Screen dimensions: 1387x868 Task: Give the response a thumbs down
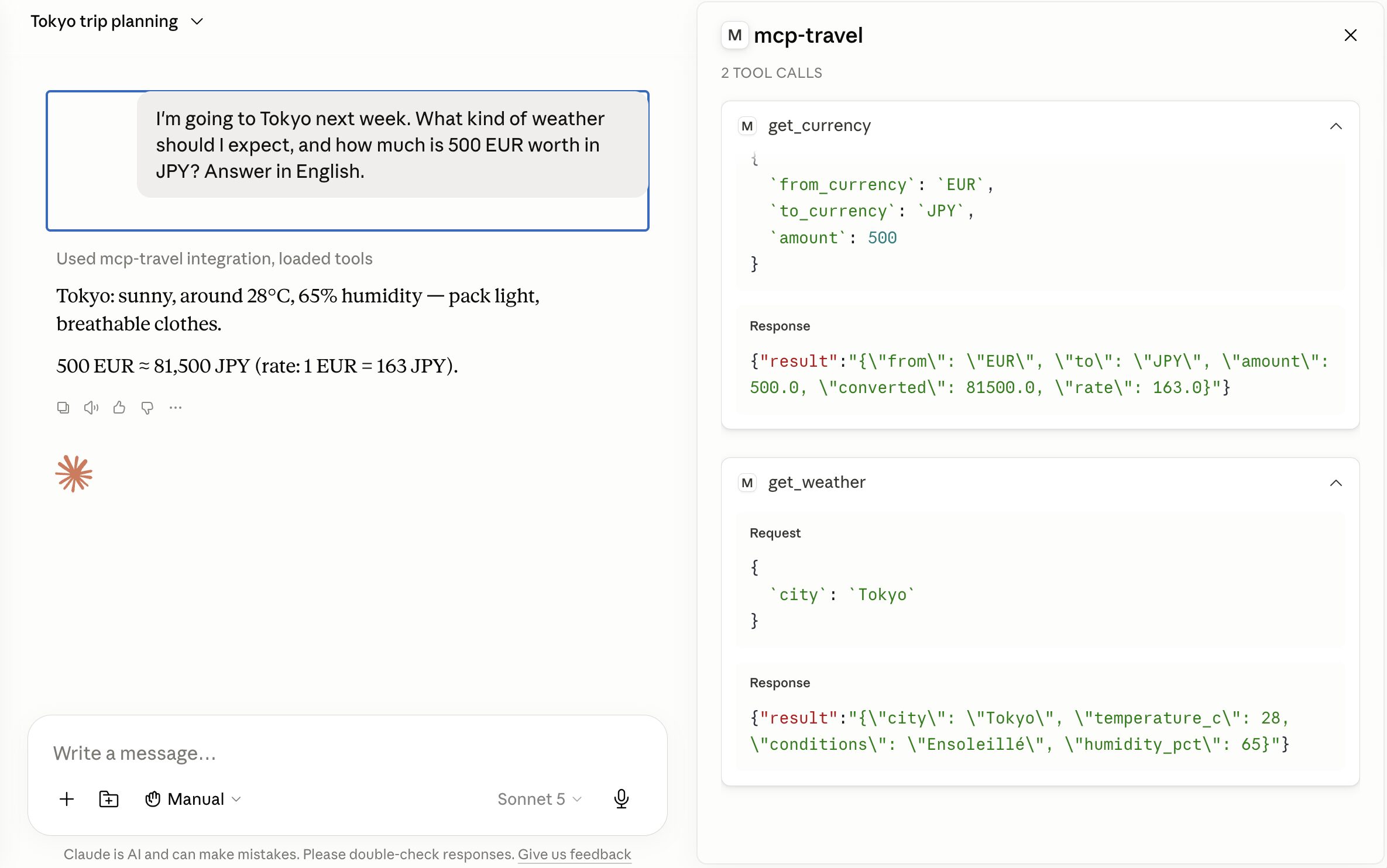tap(147, 408)
